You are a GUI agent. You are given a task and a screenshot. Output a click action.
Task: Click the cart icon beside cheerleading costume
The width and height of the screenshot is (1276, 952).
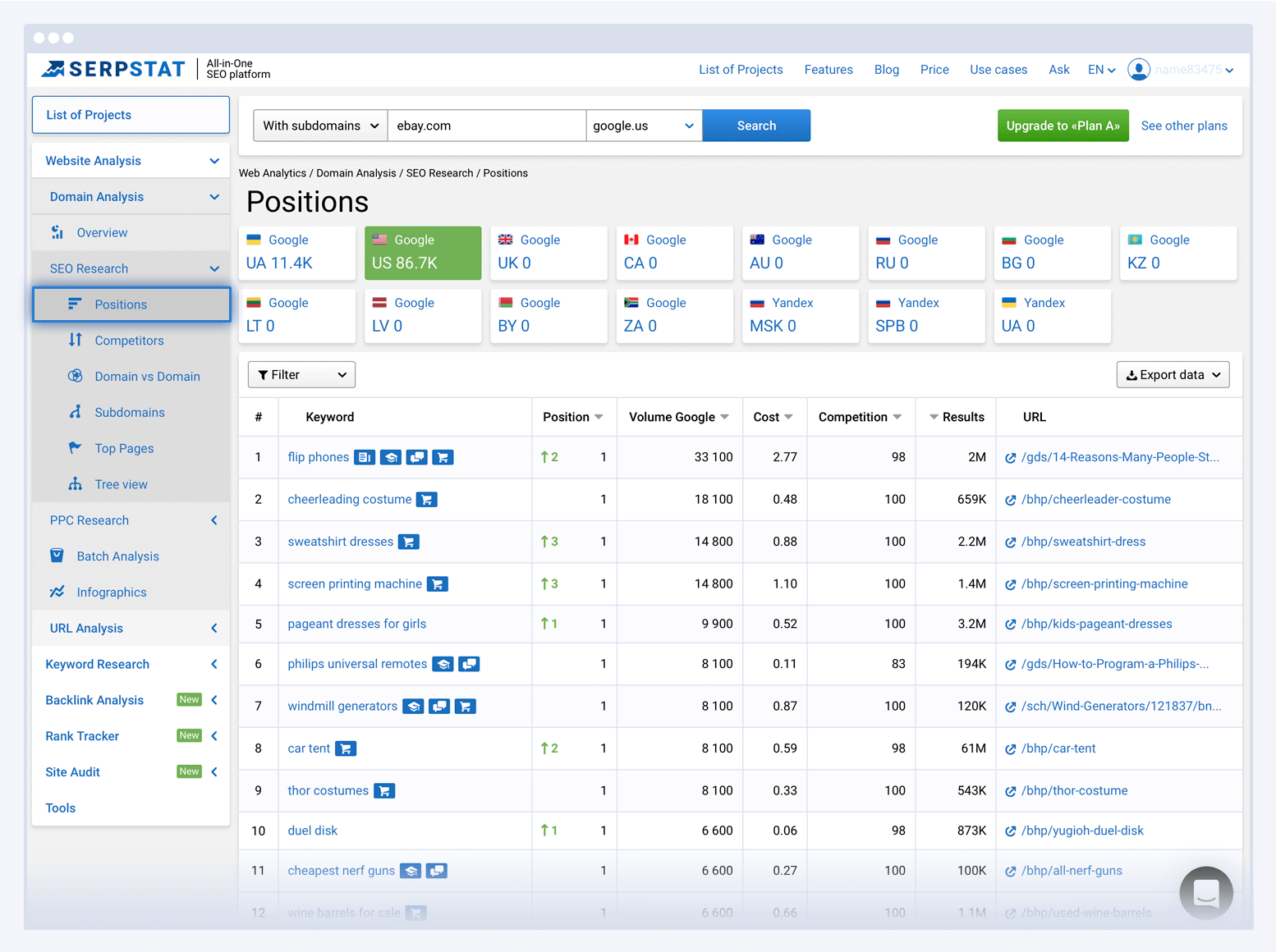[x=427, y=499]
